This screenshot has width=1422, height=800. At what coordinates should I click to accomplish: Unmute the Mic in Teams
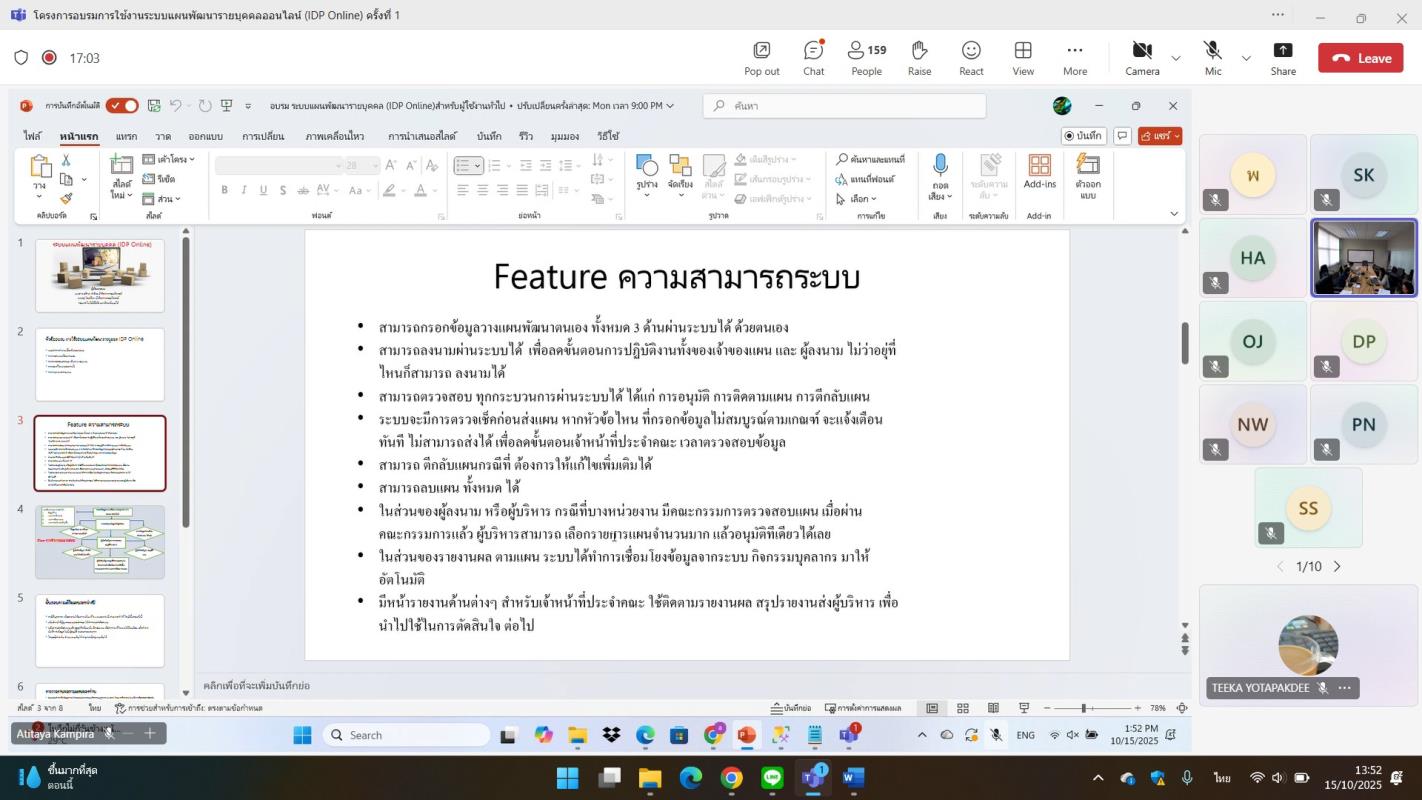[1213, 57]
